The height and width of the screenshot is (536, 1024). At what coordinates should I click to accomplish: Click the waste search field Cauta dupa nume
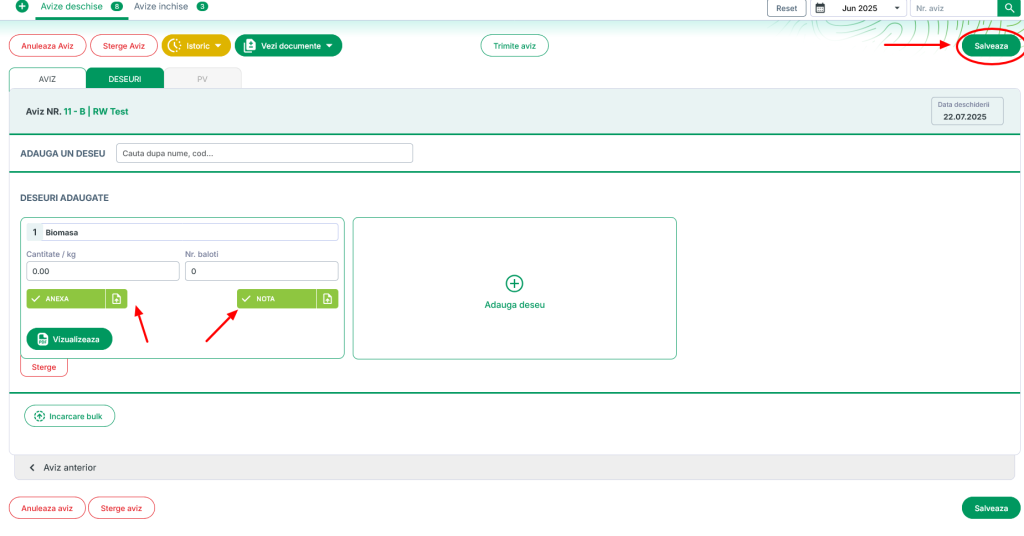[x=264, y=153]
